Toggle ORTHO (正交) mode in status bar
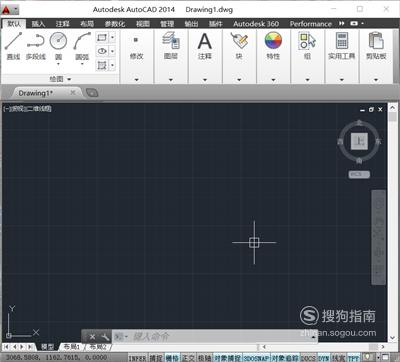This screenshot has width=400, height=362. point(188,358)
